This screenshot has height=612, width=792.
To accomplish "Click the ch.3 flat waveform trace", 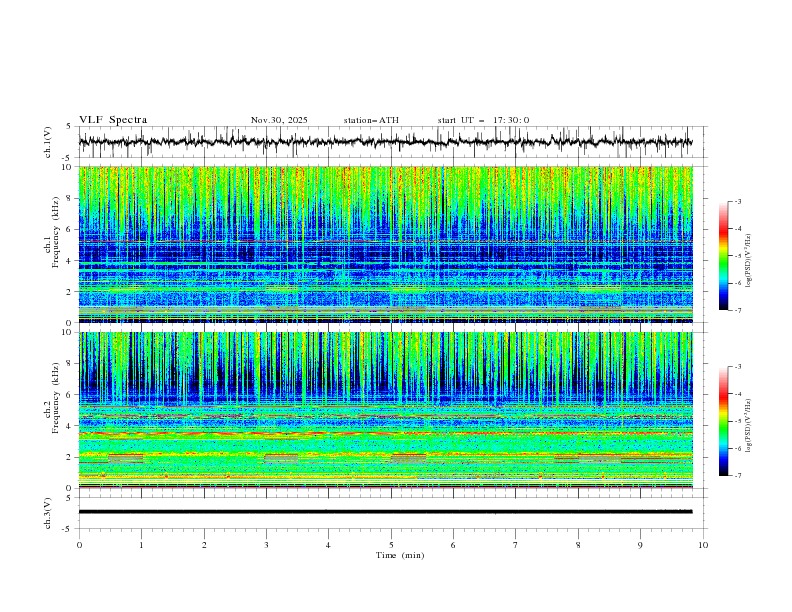I will [385, 512].
